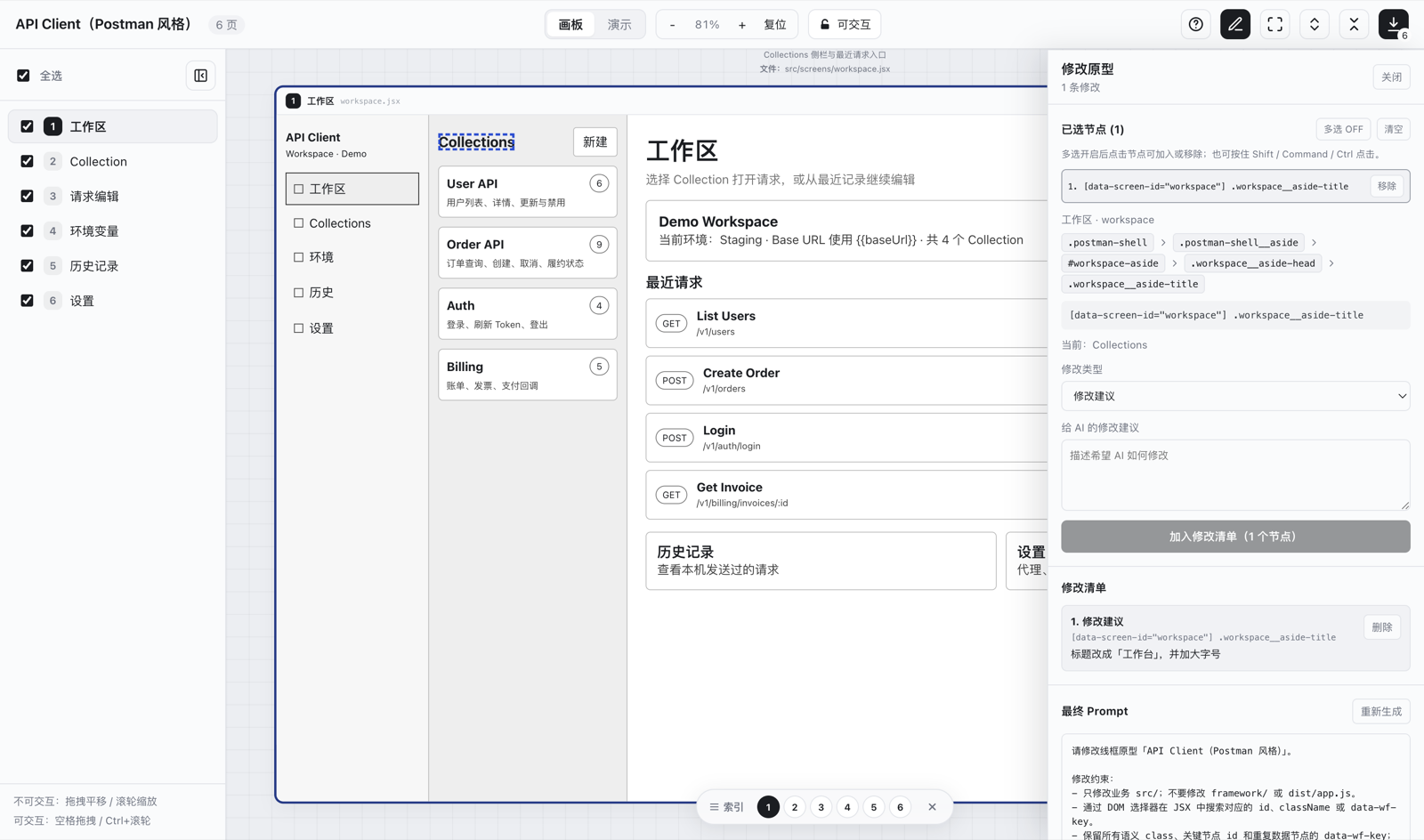This screenshot has width=1424, height=840.
Task: Switch to the 演示 tab
Action: [619, 25]
